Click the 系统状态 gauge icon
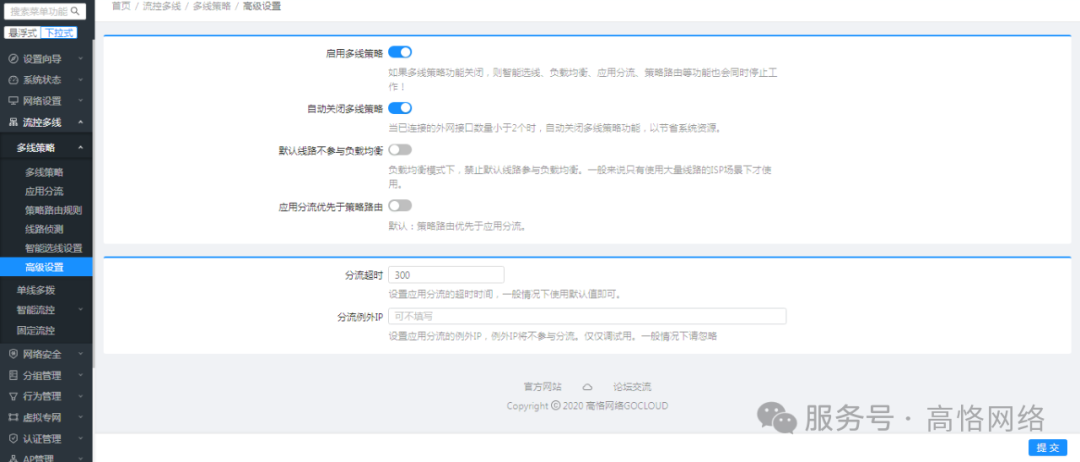The width and height of the screenshot is (1080, 462). click(13, 80)
